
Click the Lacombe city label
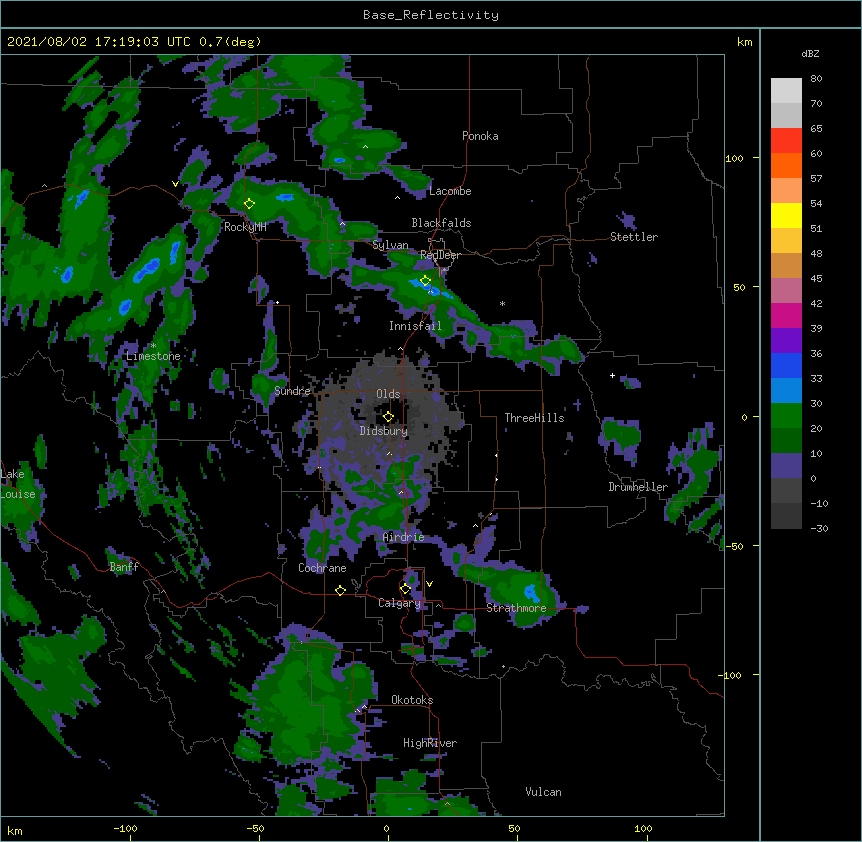click(450, 191)
